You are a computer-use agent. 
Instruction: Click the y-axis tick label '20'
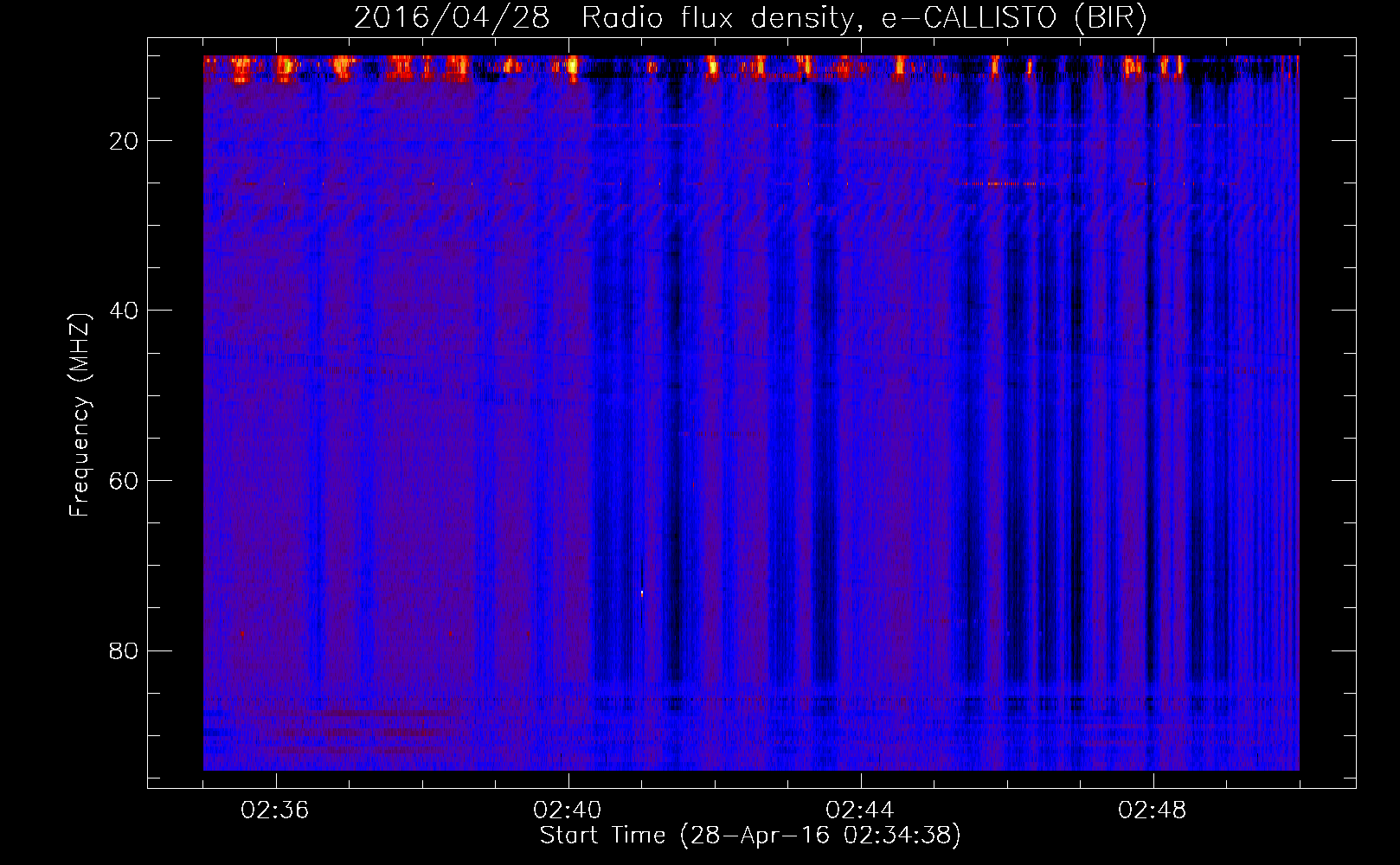pos(124,141)
